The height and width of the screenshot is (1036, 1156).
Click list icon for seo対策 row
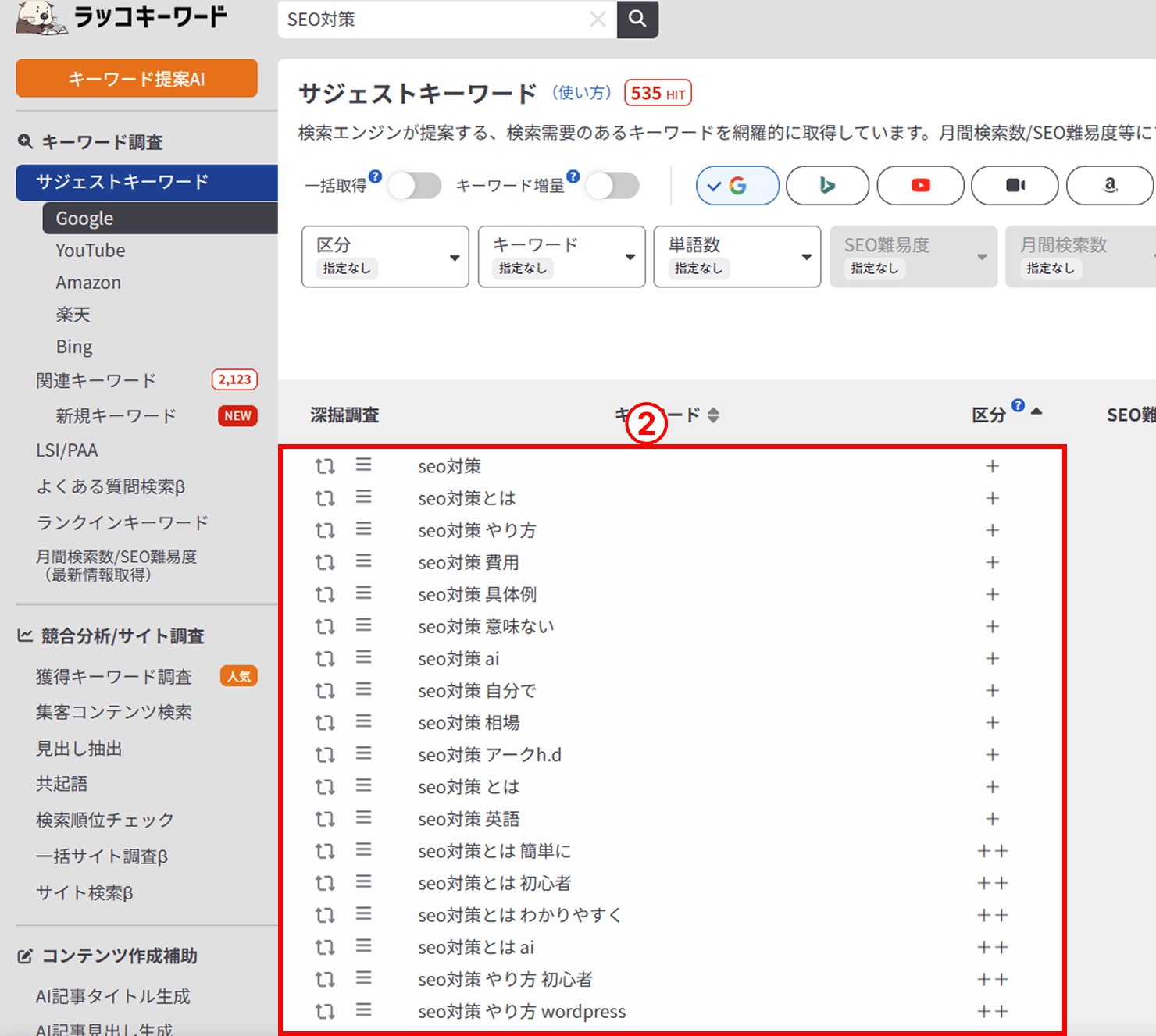363,465
